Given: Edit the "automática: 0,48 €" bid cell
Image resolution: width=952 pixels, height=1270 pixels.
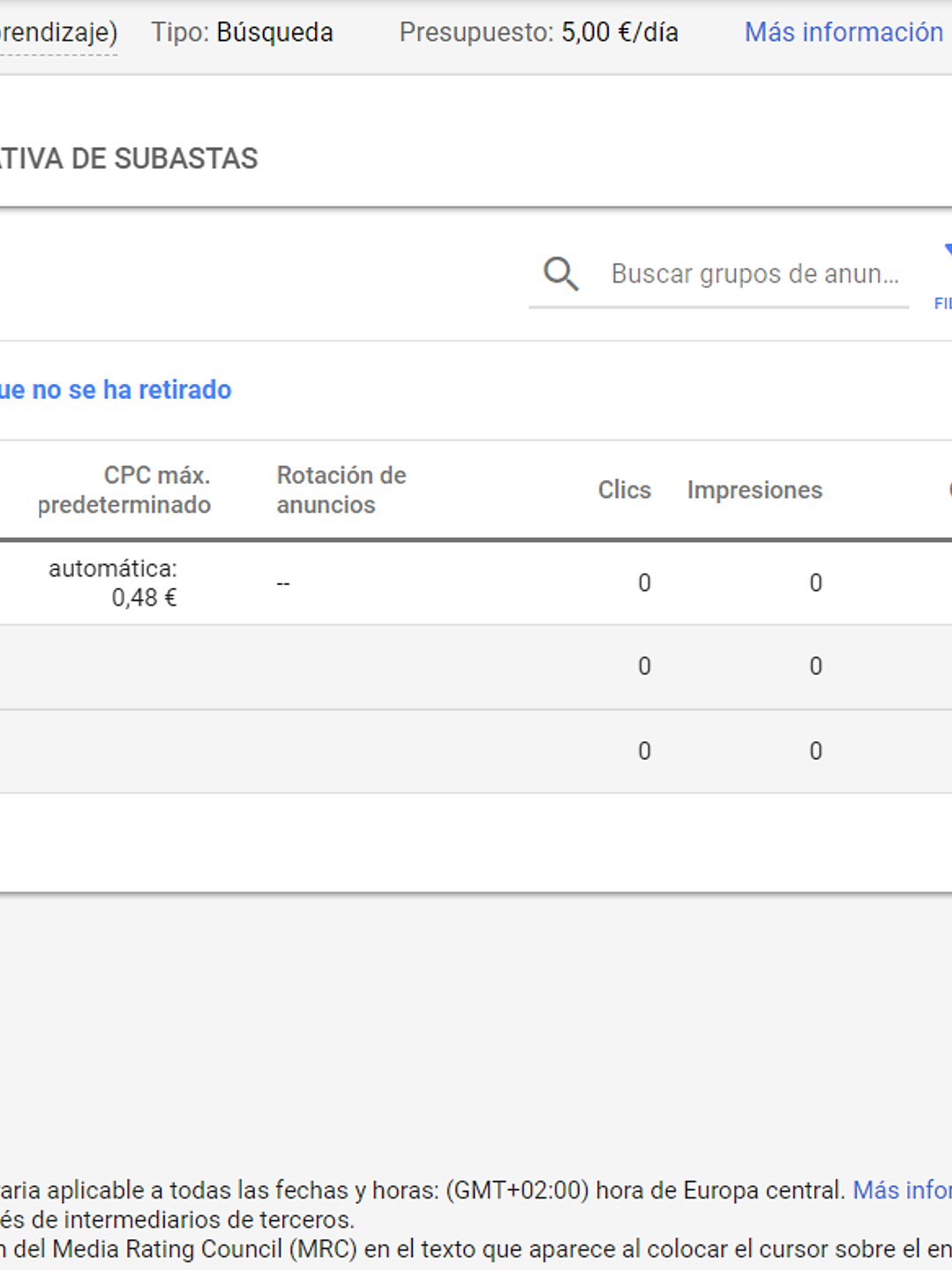Looking at the screenshot, I should 113,583.
